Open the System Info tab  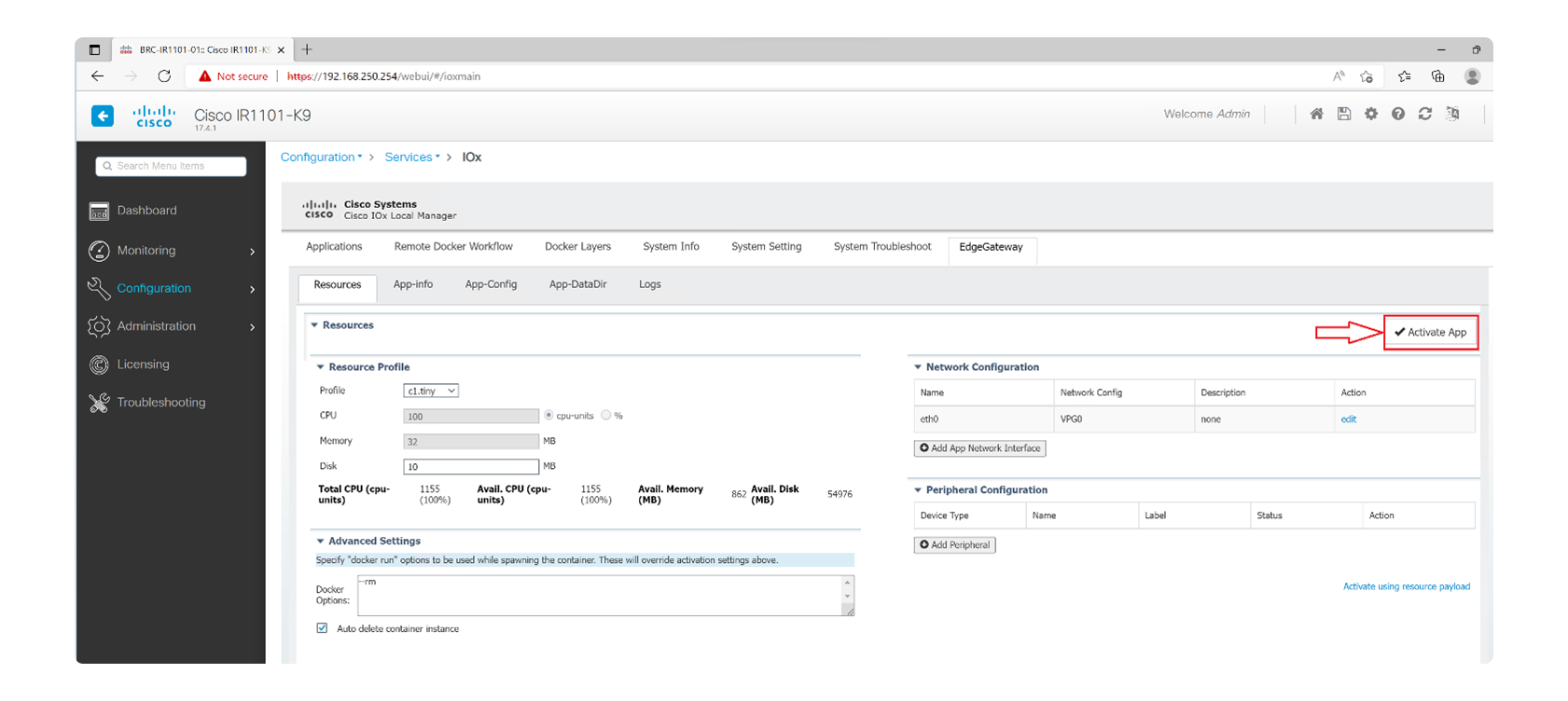[671, 247]
